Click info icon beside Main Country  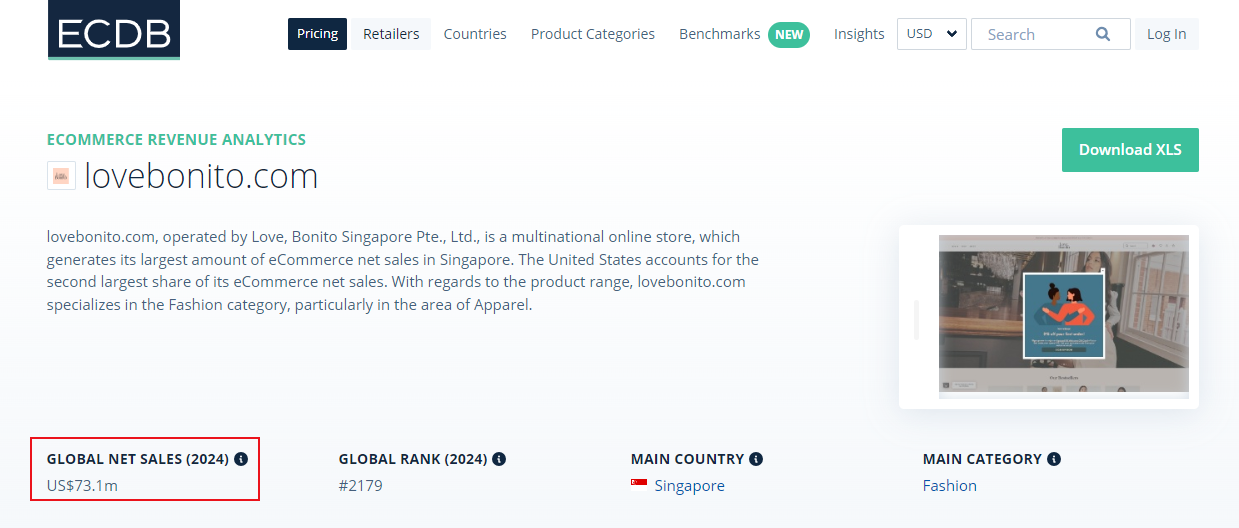click(x=756, y=459)
